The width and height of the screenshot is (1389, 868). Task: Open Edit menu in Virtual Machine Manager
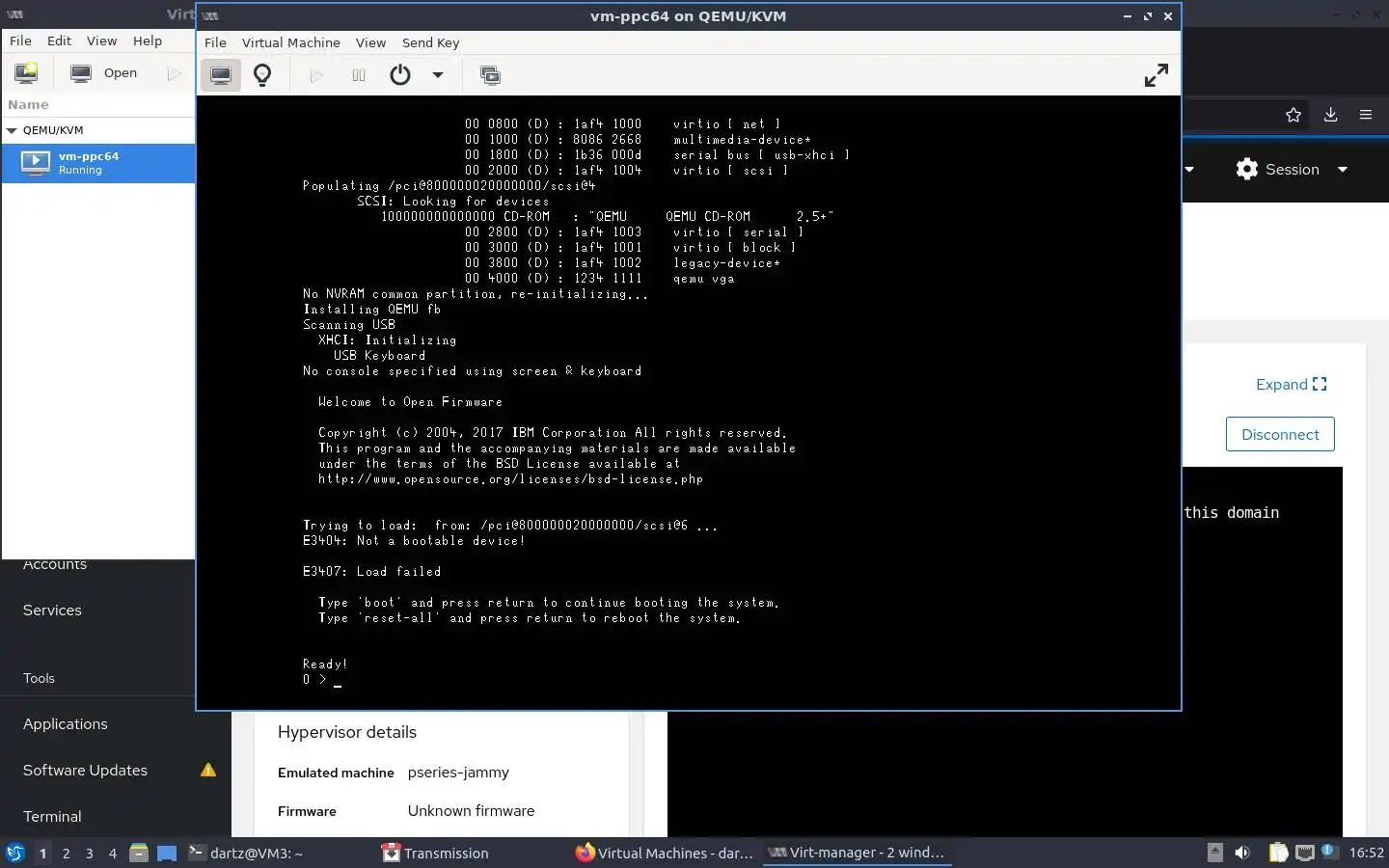tap(59, 41)
